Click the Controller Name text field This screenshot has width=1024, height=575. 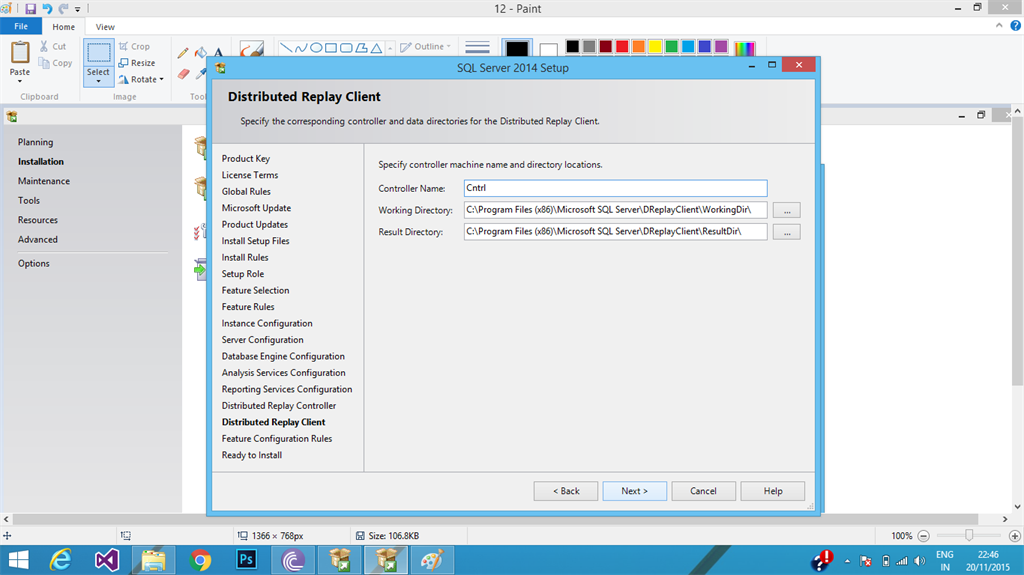point(615,188)
